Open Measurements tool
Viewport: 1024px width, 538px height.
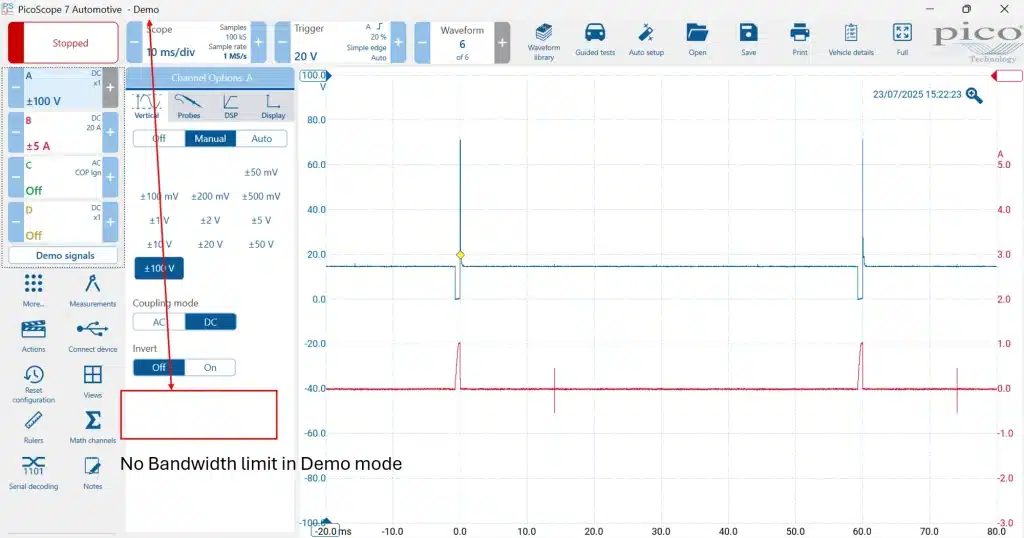93,291
